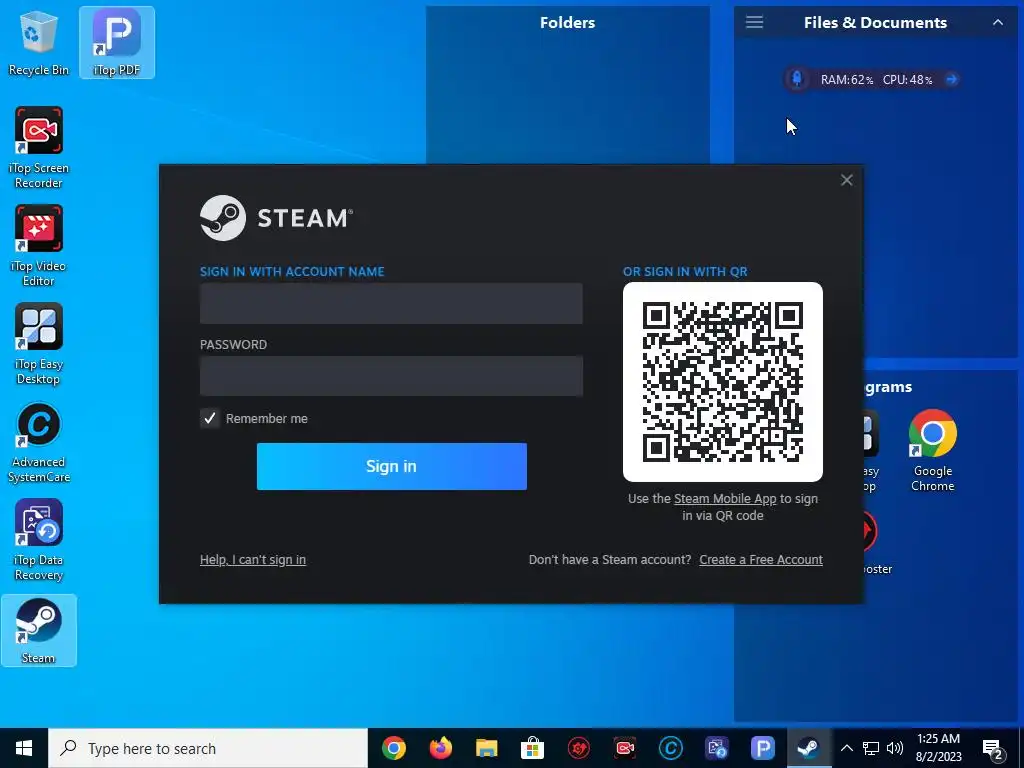The image size is (1024, 768).
Task: Open the network tray icon
Action: click(x=871, y=748)
